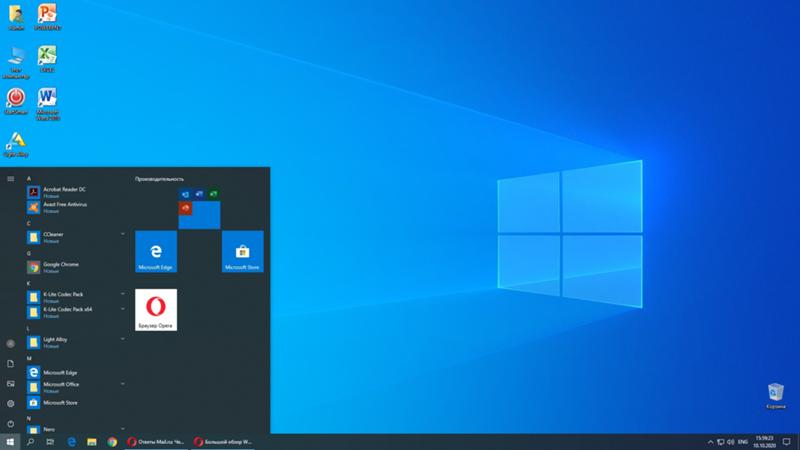Open the CCleaner folder entry
Screen dimensions: 800x450
click(x=76, y=237)
